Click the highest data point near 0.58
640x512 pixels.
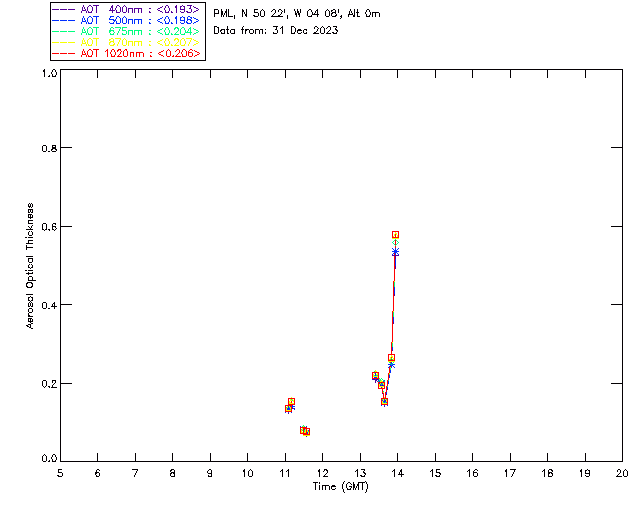pyautogui.click(x=395, y=235)
